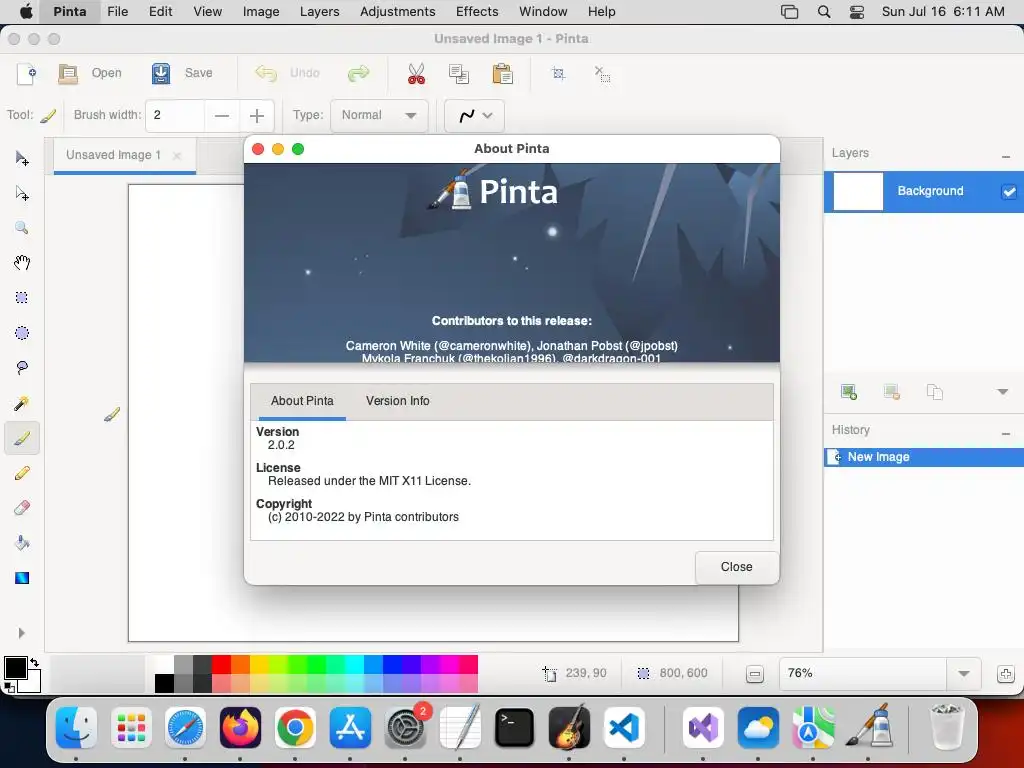Click the zoom out button

pos(755,674)
